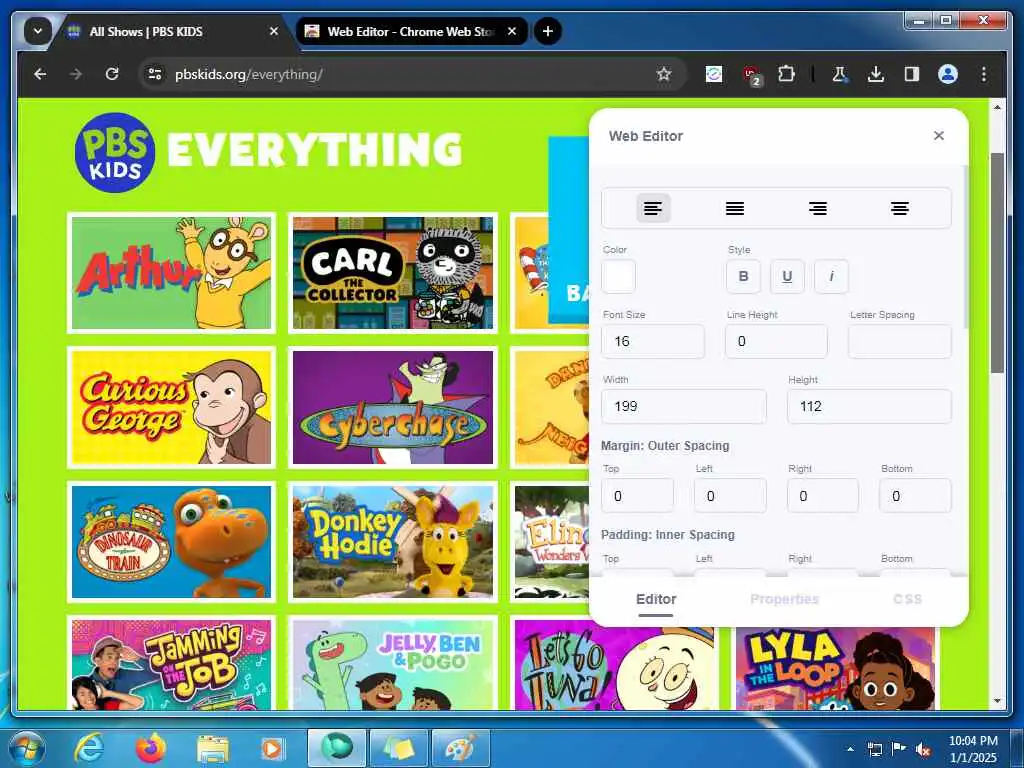Open the tab search dropdown arrow

[x=37, y=31]
